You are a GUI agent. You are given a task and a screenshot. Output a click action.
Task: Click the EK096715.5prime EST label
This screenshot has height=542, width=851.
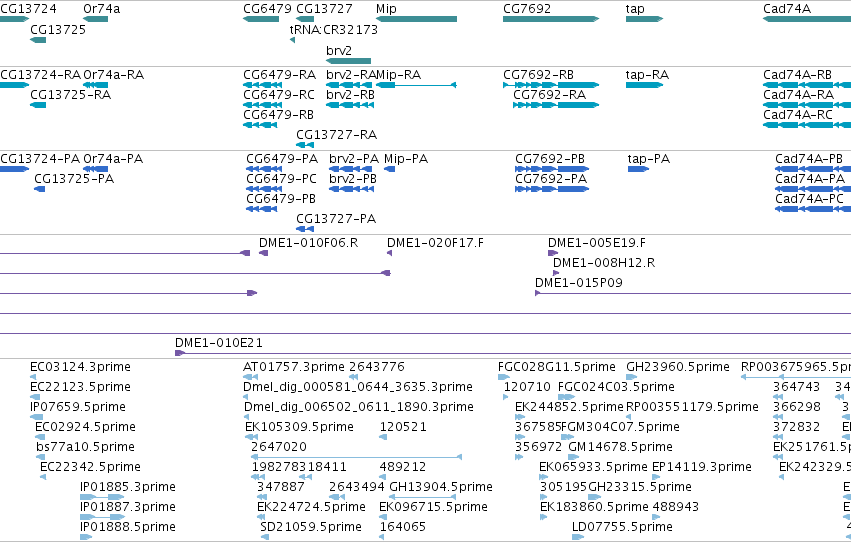(433, 507)
